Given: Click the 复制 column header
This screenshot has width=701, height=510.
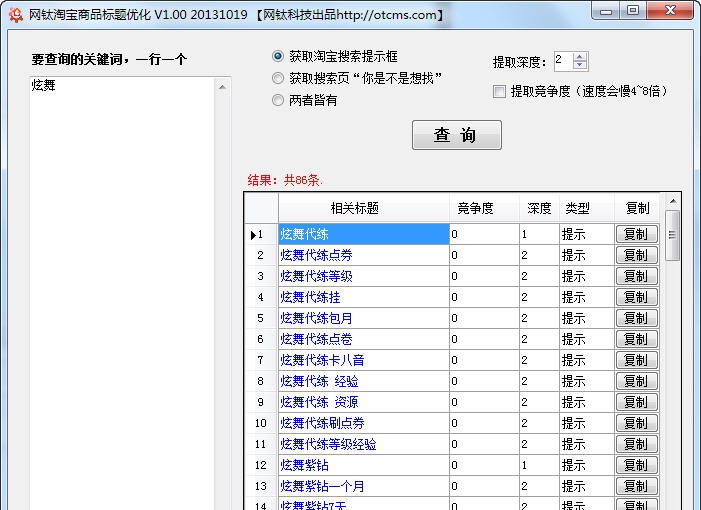Looking at the screenshot, I should click(x=637, y=208).
